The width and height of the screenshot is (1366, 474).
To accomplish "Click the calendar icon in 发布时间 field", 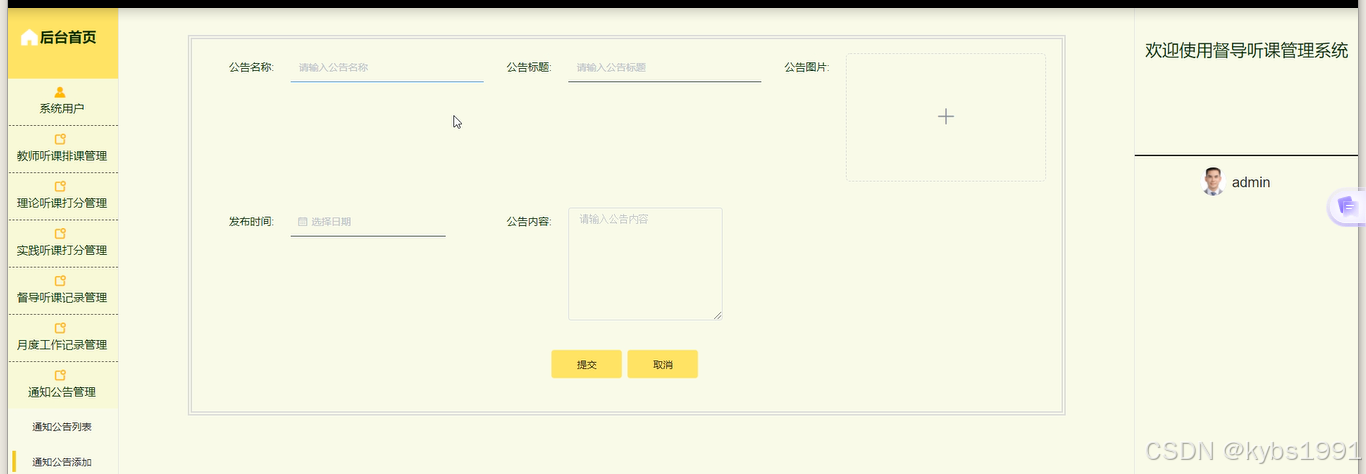I will 302,222.
